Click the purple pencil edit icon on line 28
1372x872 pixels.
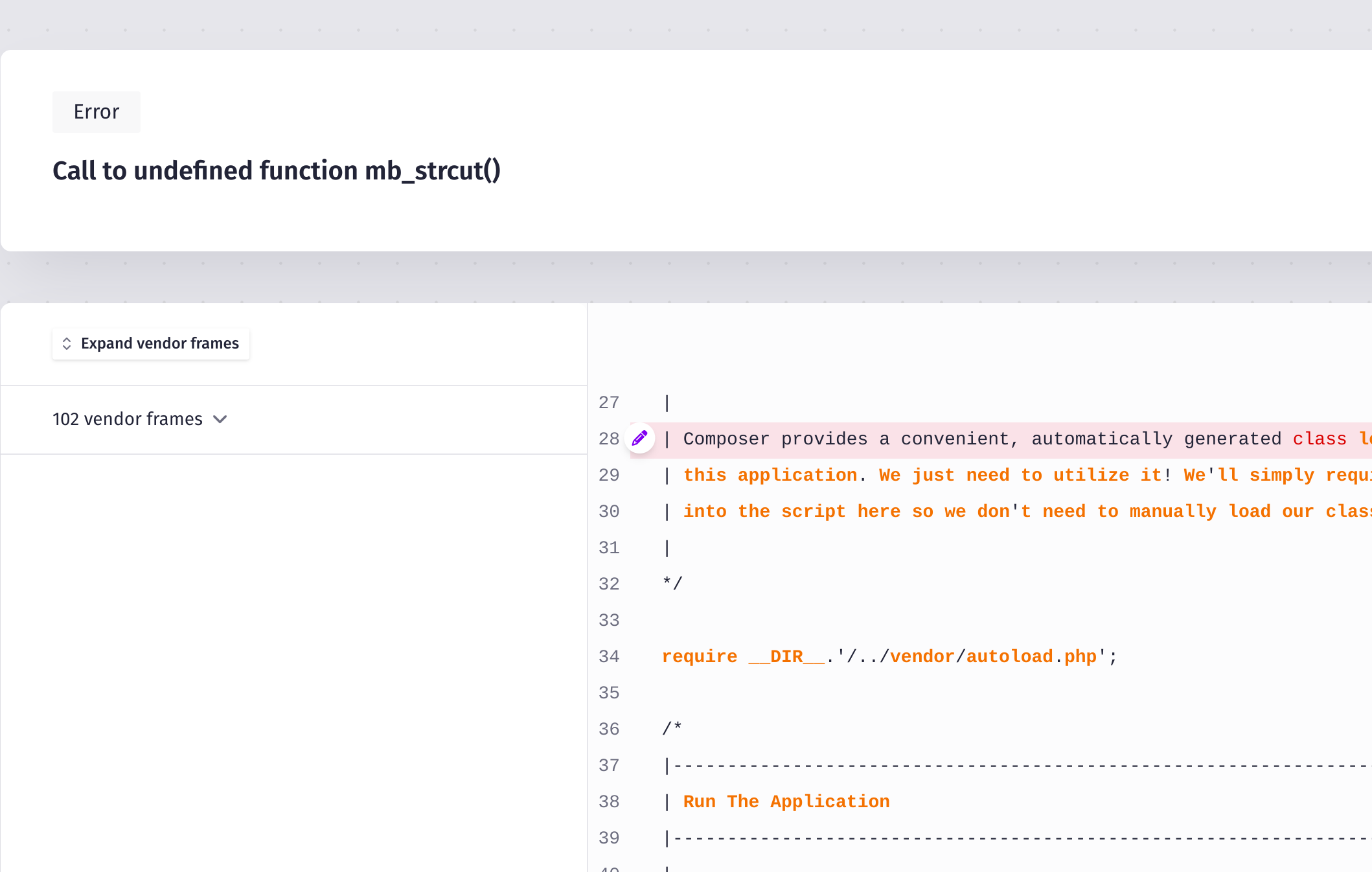(639, 439)
